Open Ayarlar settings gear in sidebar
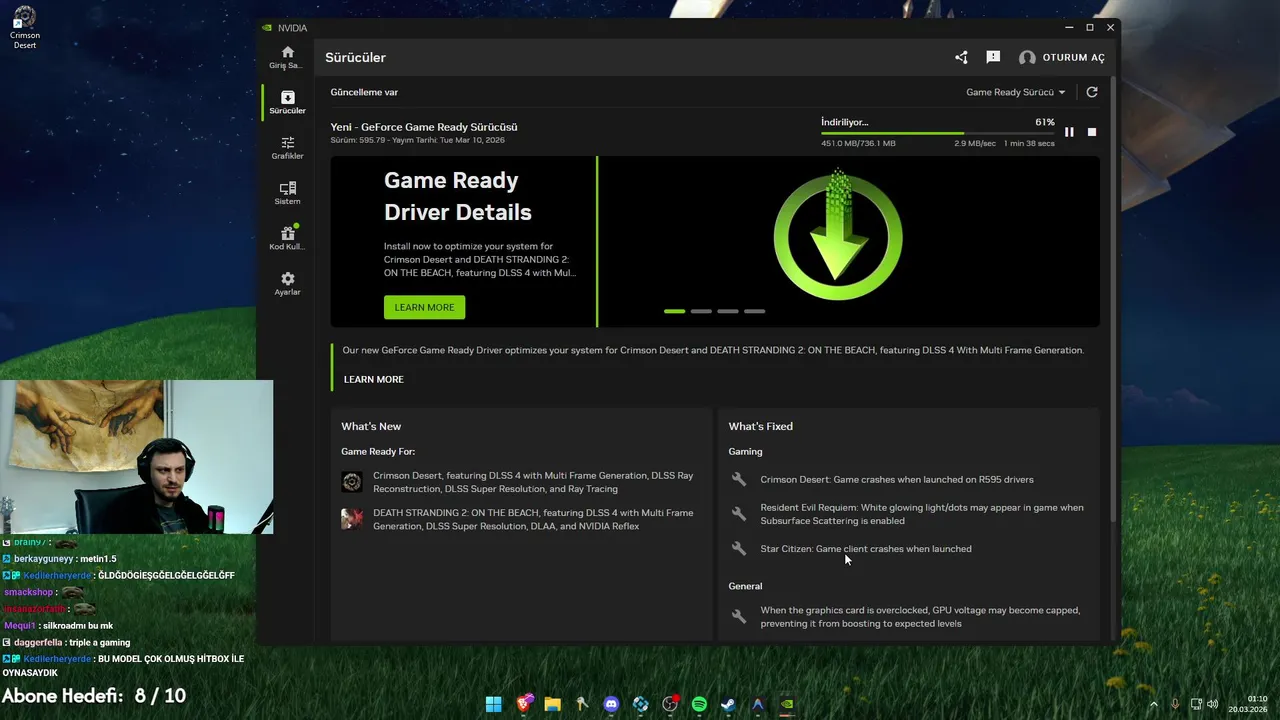The width and height of the screenshot is (1280, 720). click(287, 284)
